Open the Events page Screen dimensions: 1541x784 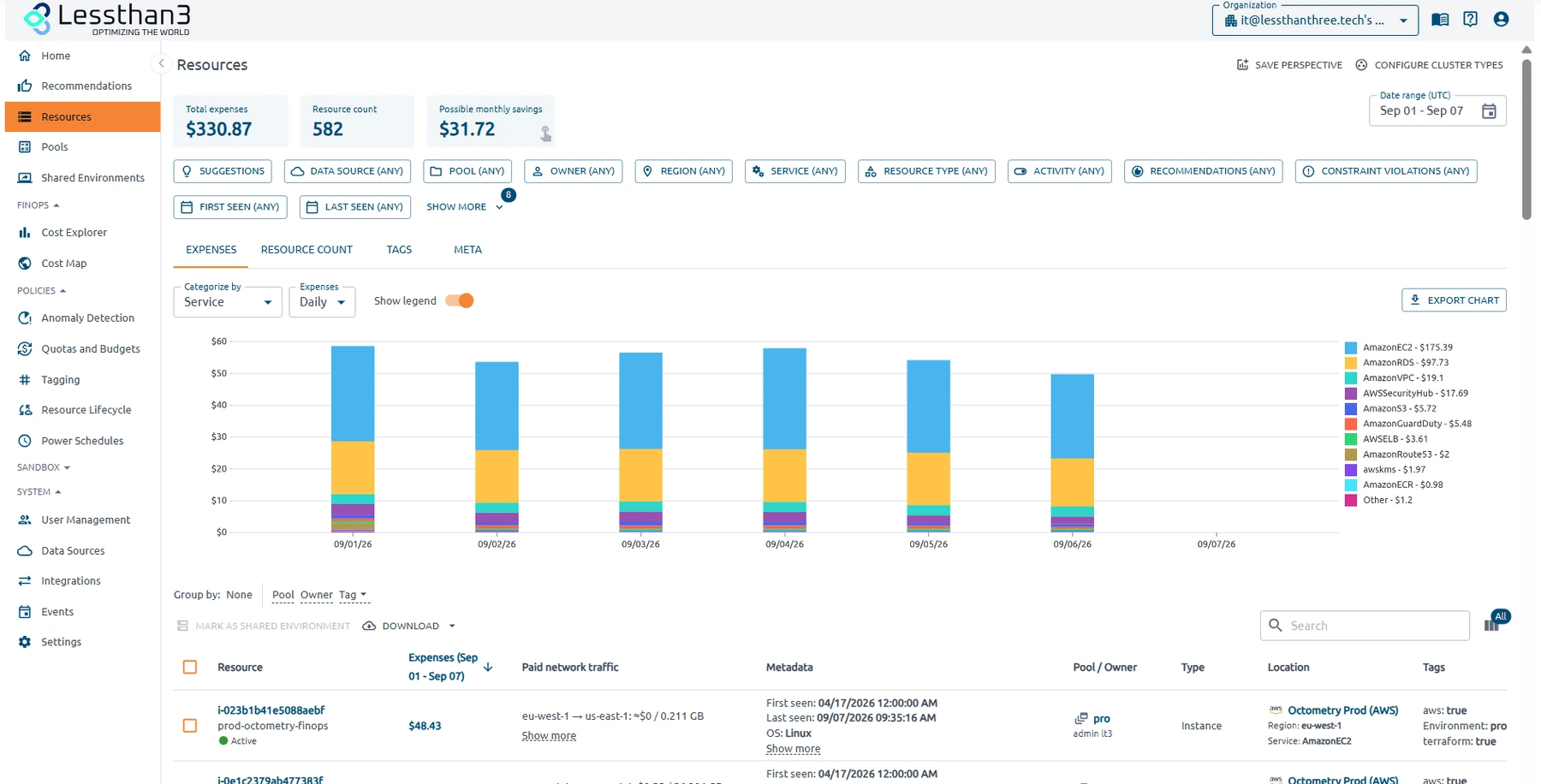point(57,612)
